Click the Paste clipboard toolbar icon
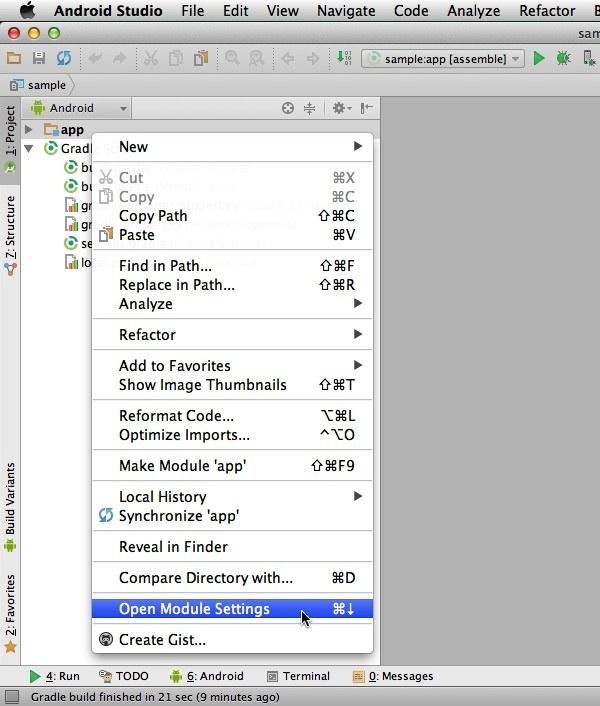Screen dimensions: 600x706 tap(201, 58)
